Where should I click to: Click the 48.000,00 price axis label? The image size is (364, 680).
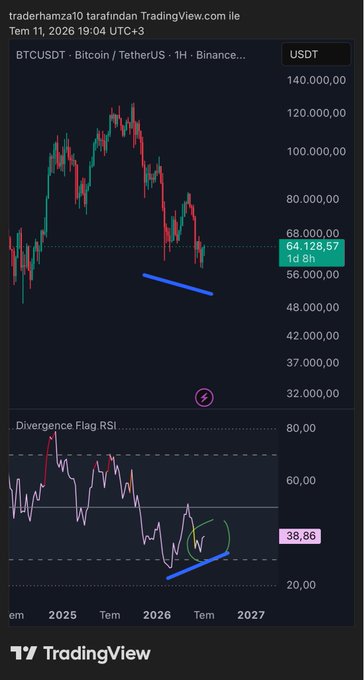pos(312,307)
